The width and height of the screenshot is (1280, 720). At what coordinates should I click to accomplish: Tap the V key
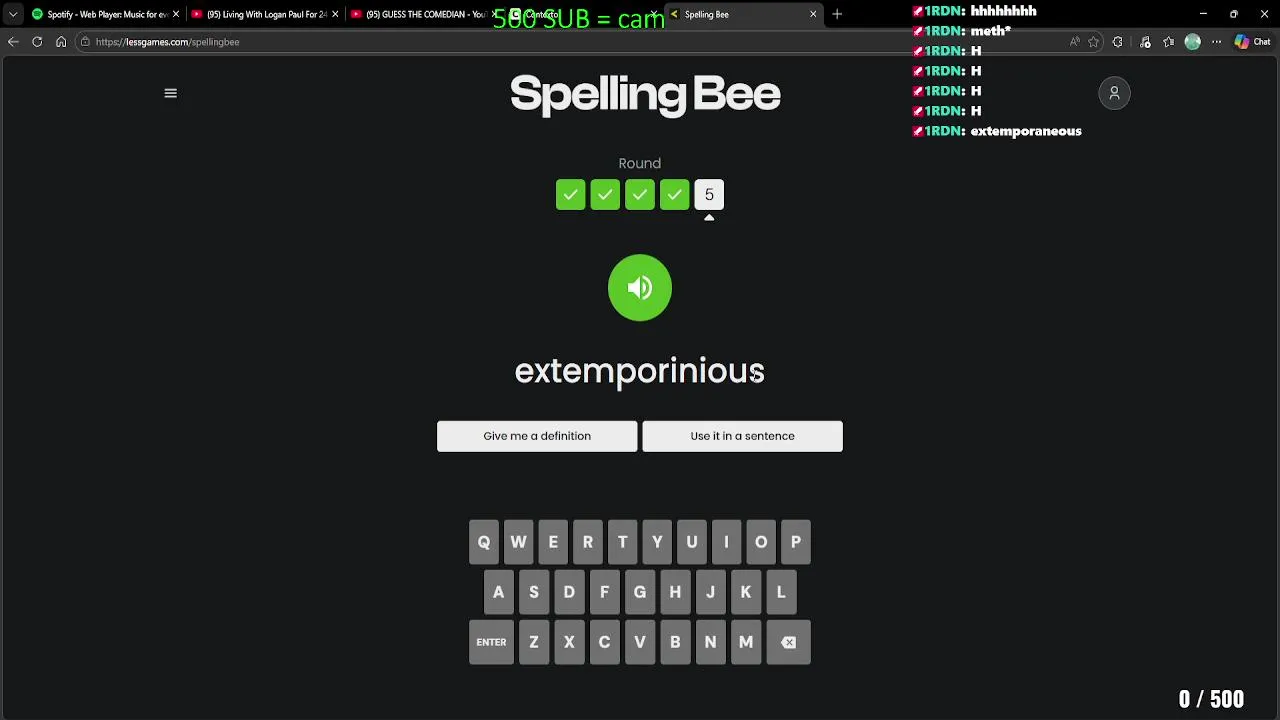[640, 642]
